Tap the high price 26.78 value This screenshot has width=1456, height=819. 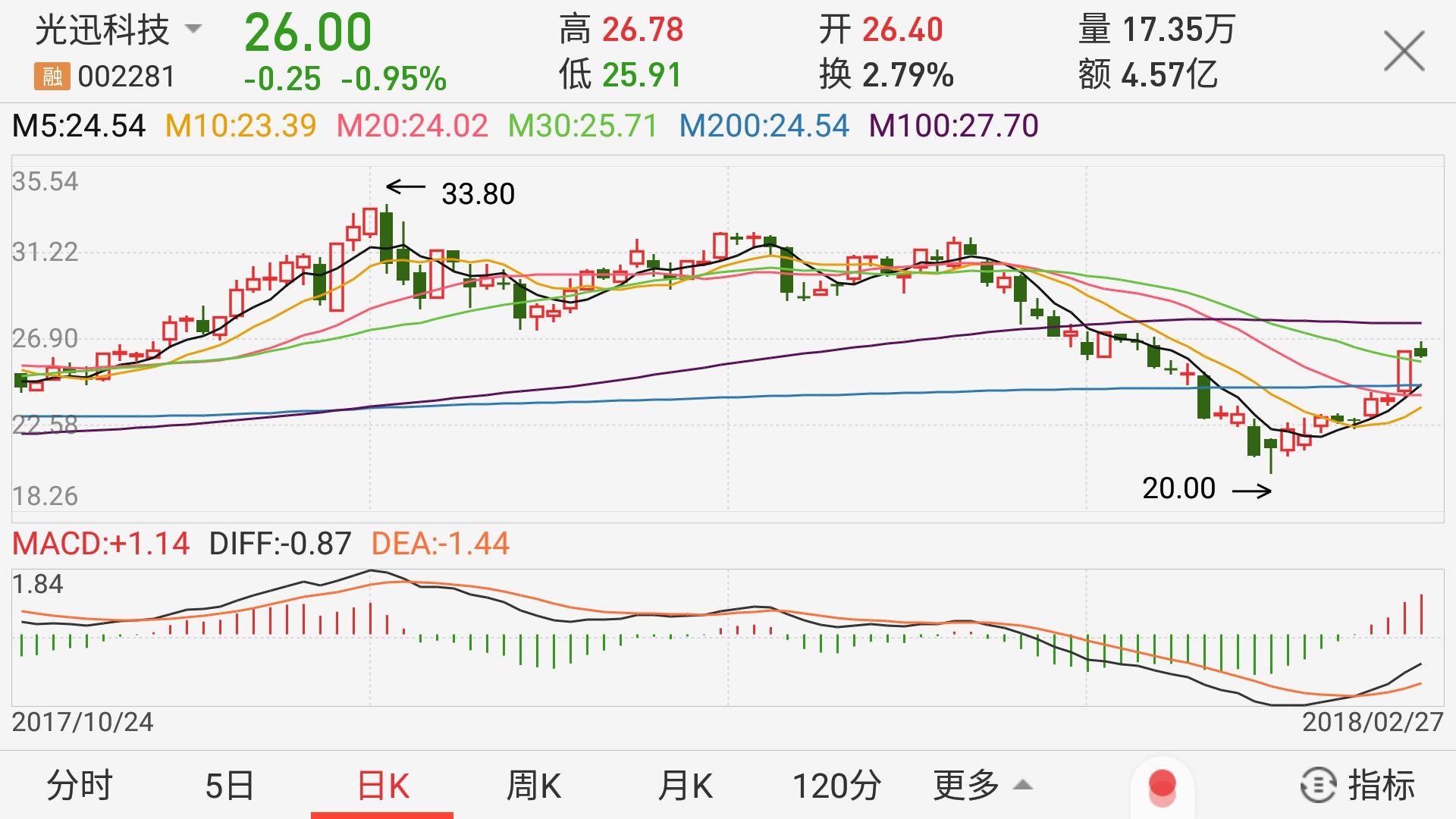point(643,30)
